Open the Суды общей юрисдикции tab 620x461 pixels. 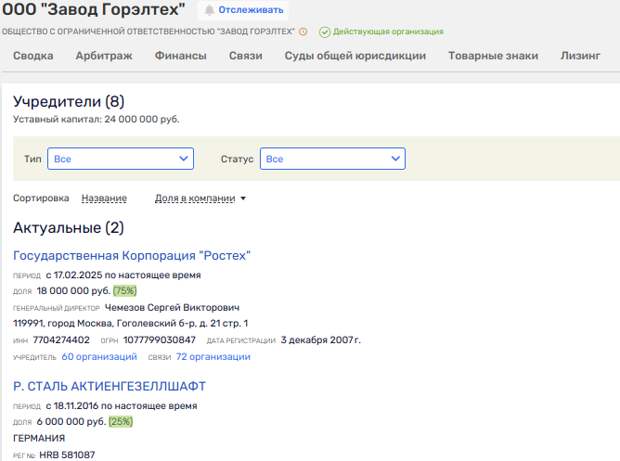point(355,56)
